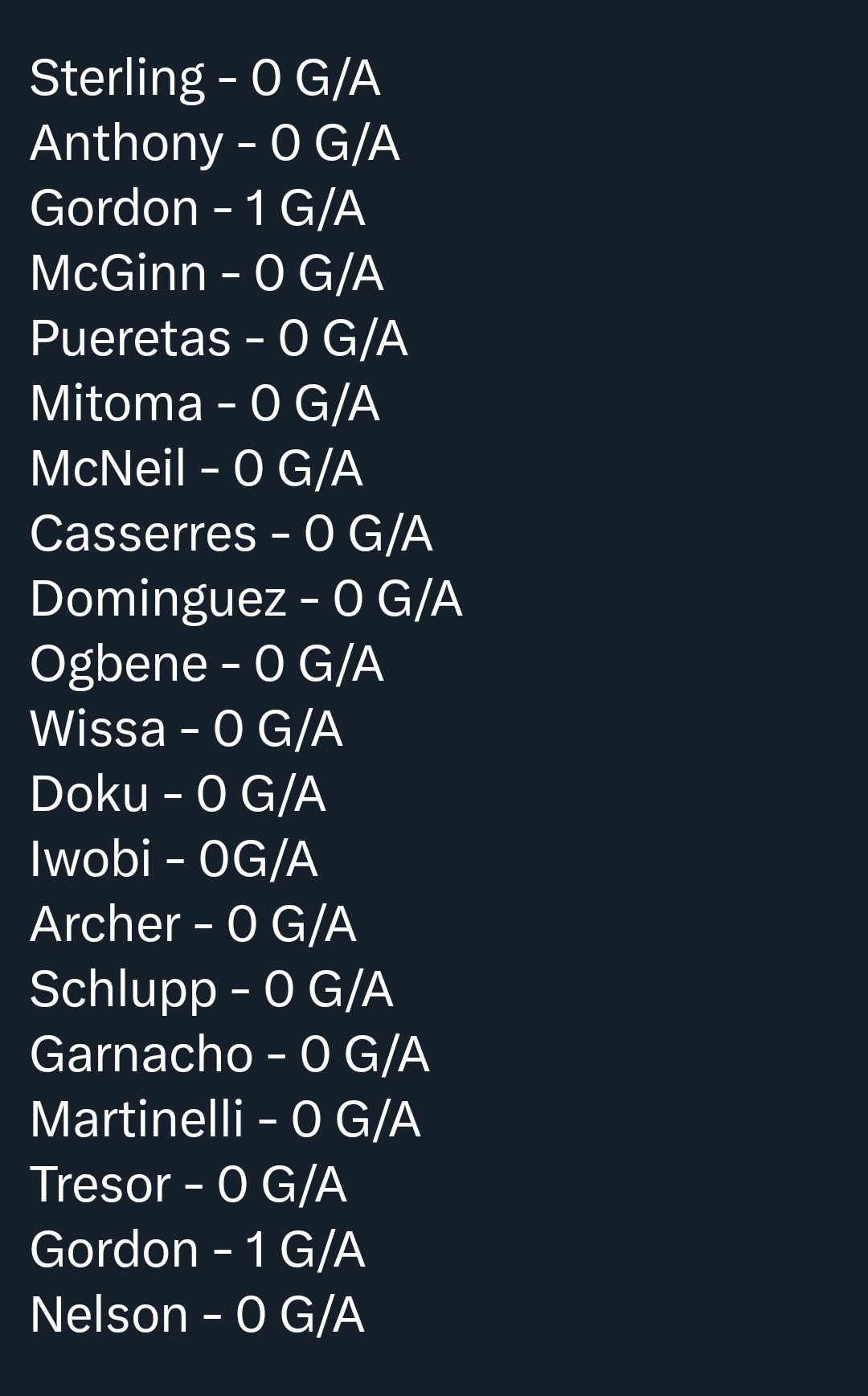Tap the McGinn - 0 G/A line

(207, 273)
